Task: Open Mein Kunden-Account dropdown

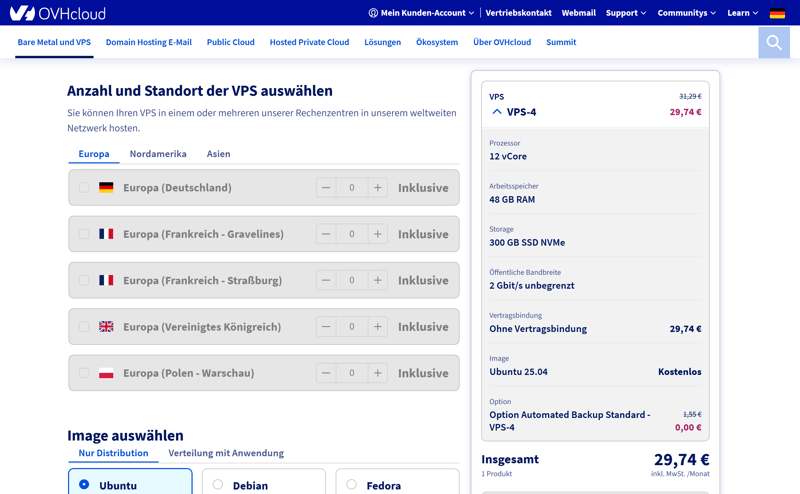Action: [421, 13]
